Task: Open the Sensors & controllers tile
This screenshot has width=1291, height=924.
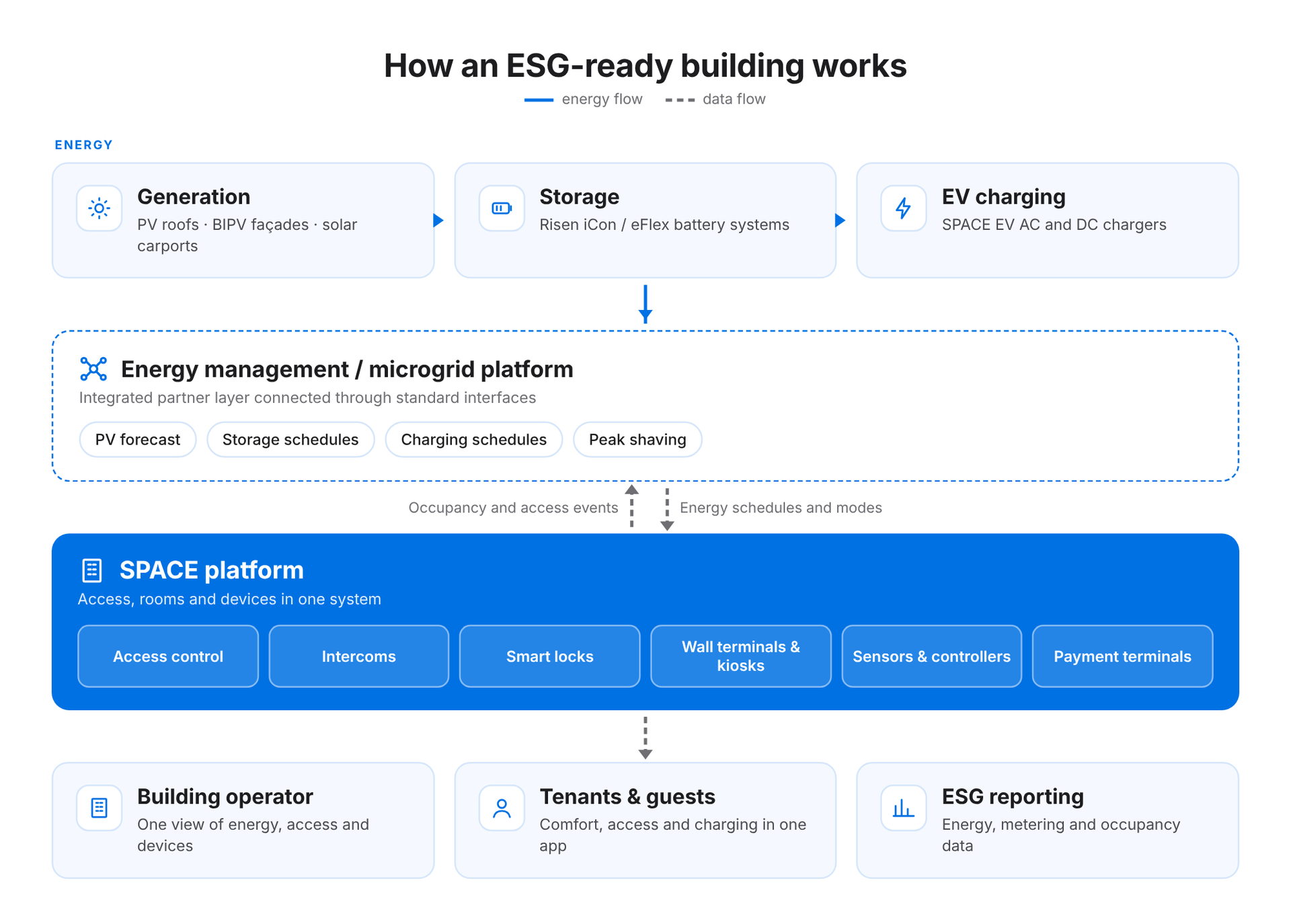Action: 932,656
